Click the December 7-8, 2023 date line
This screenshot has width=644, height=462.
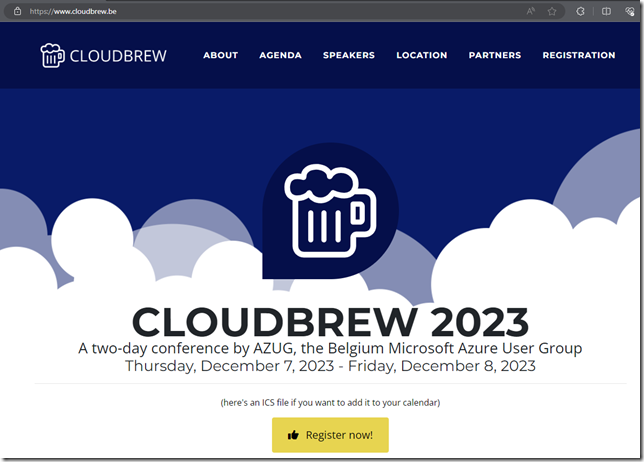pos(330,366)
